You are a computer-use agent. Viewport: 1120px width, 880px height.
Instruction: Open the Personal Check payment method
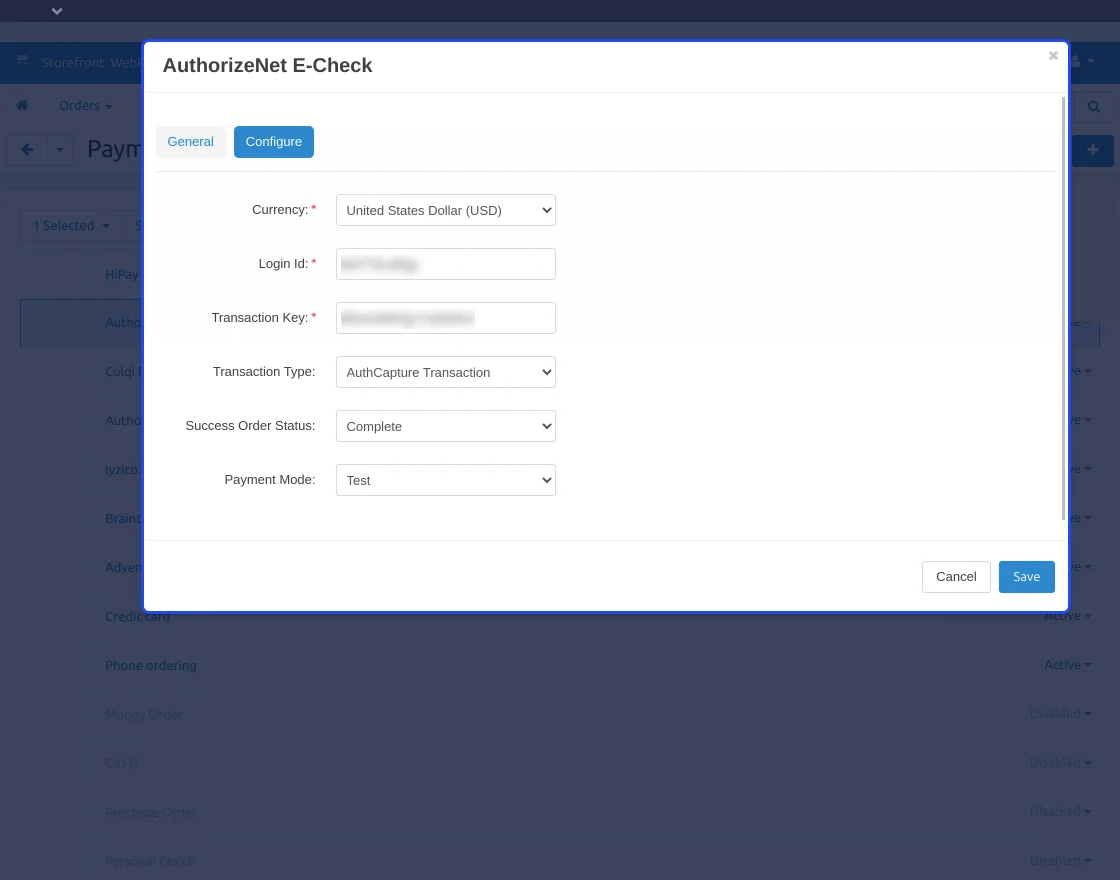coord(149,861)
